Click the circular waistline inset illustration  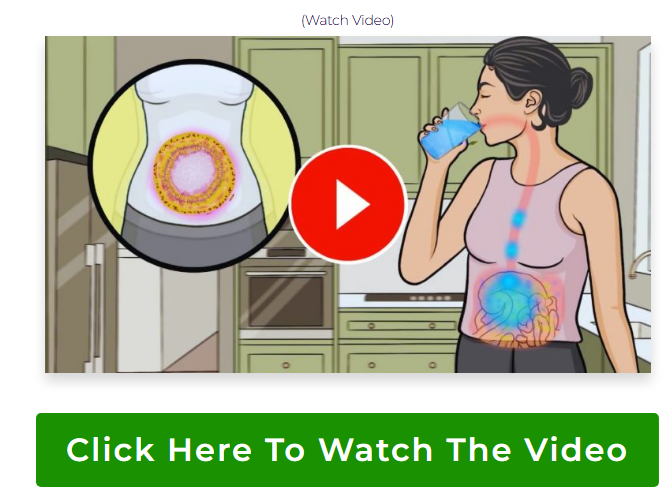tap(194, 165)
